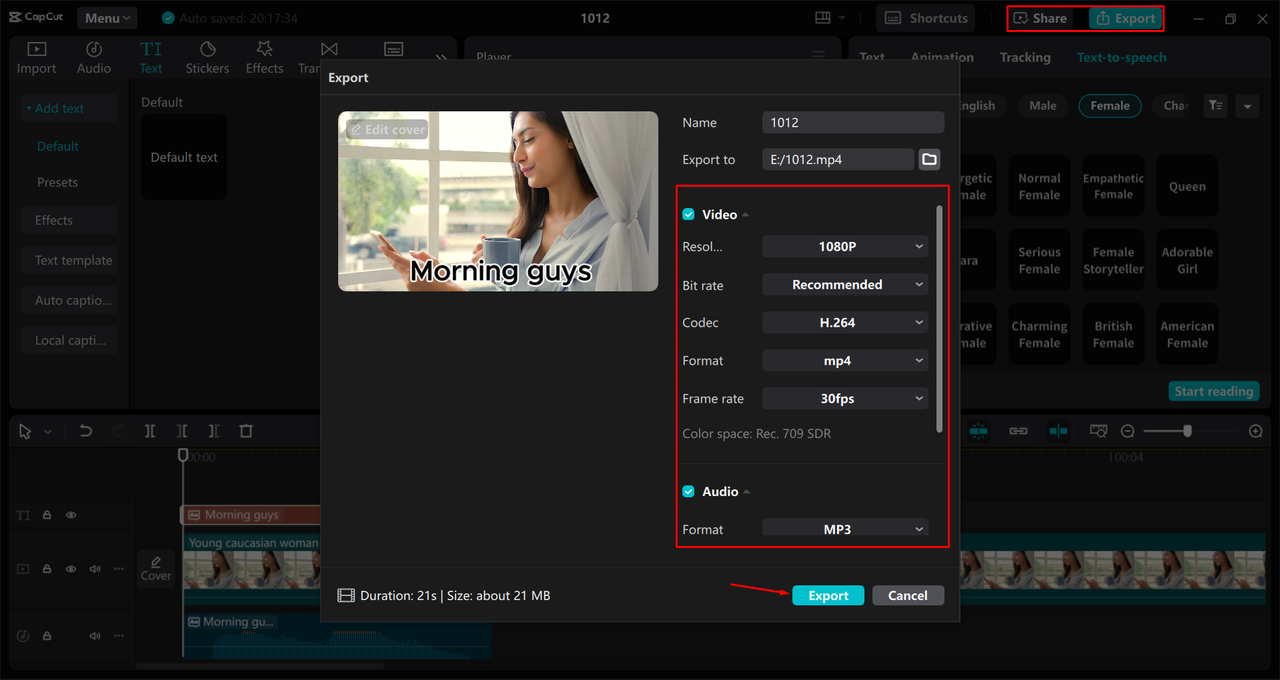This screenshot has width=1280, height=680.
Task: Open the Menu dropdown in title bar
Action: pos(108,18)
